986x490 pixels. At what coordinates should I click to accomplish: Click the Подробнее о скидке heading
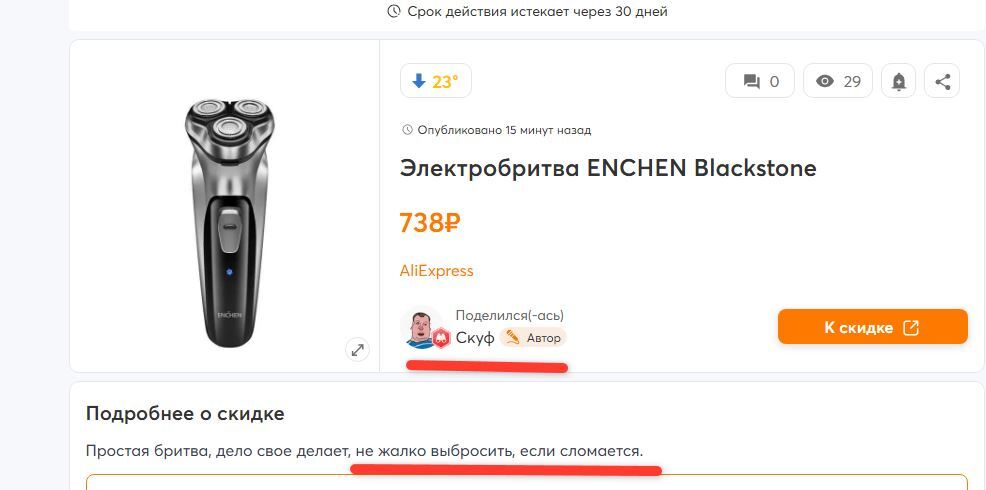[x=185, y=414]
